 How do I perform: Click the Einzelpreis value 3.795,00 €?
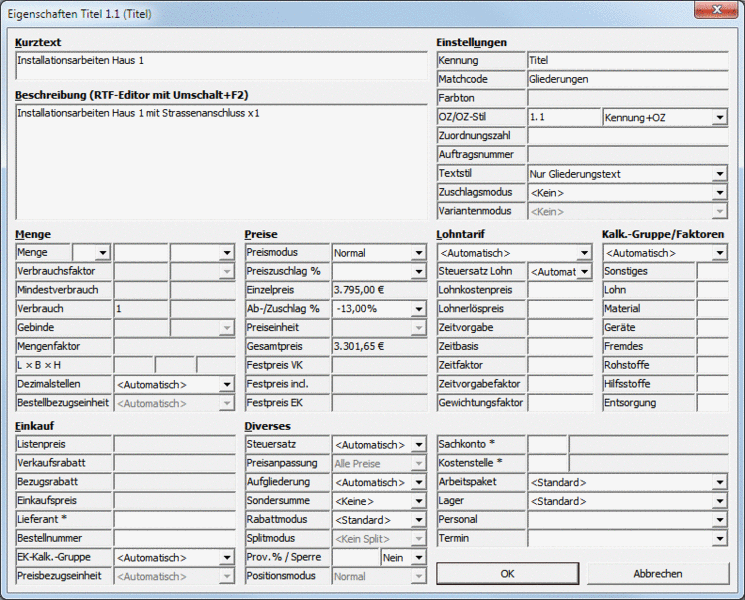coord(379,290)
